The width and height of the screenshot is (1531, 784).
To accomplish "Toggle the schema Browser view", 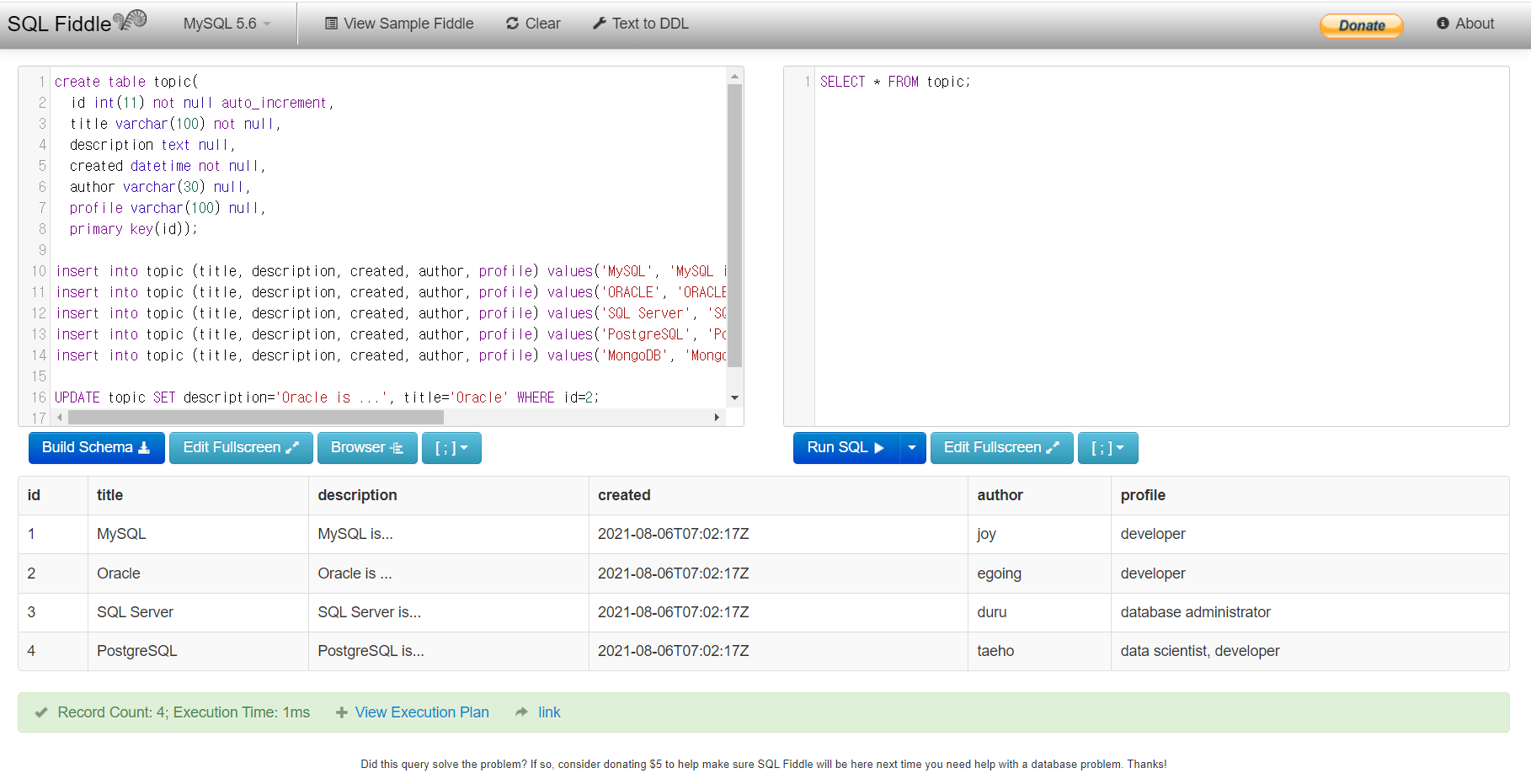I will click(367, 447).
